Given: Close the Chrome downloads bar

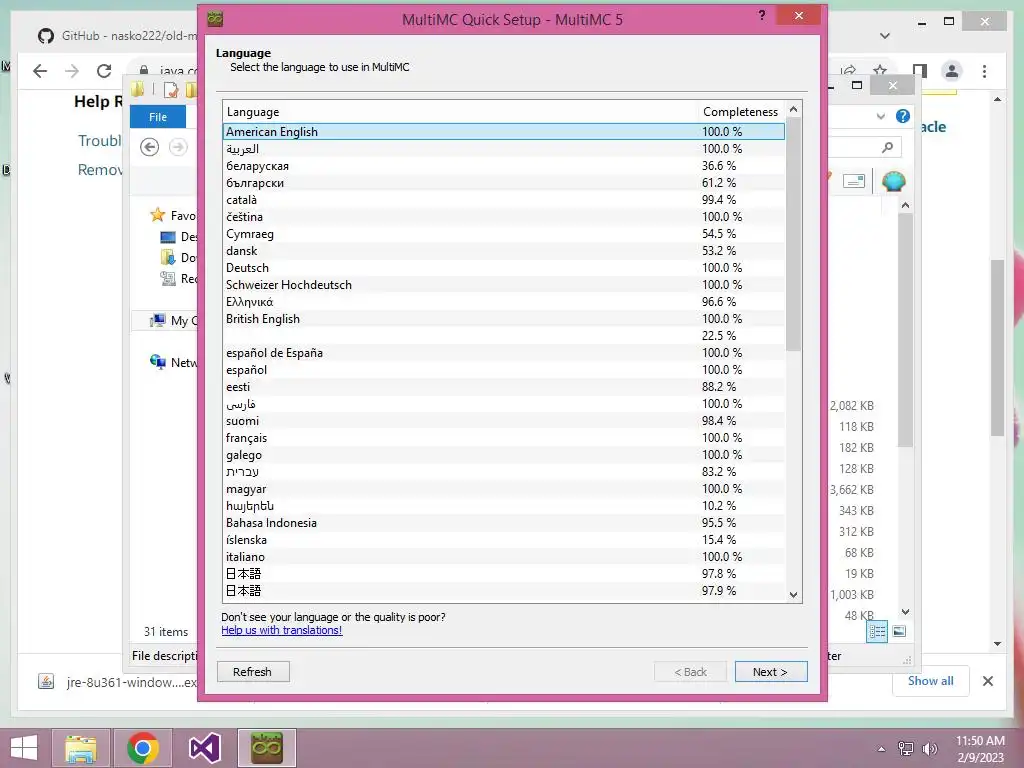Looking at the screenshot, I should click(x=987, y=681).
